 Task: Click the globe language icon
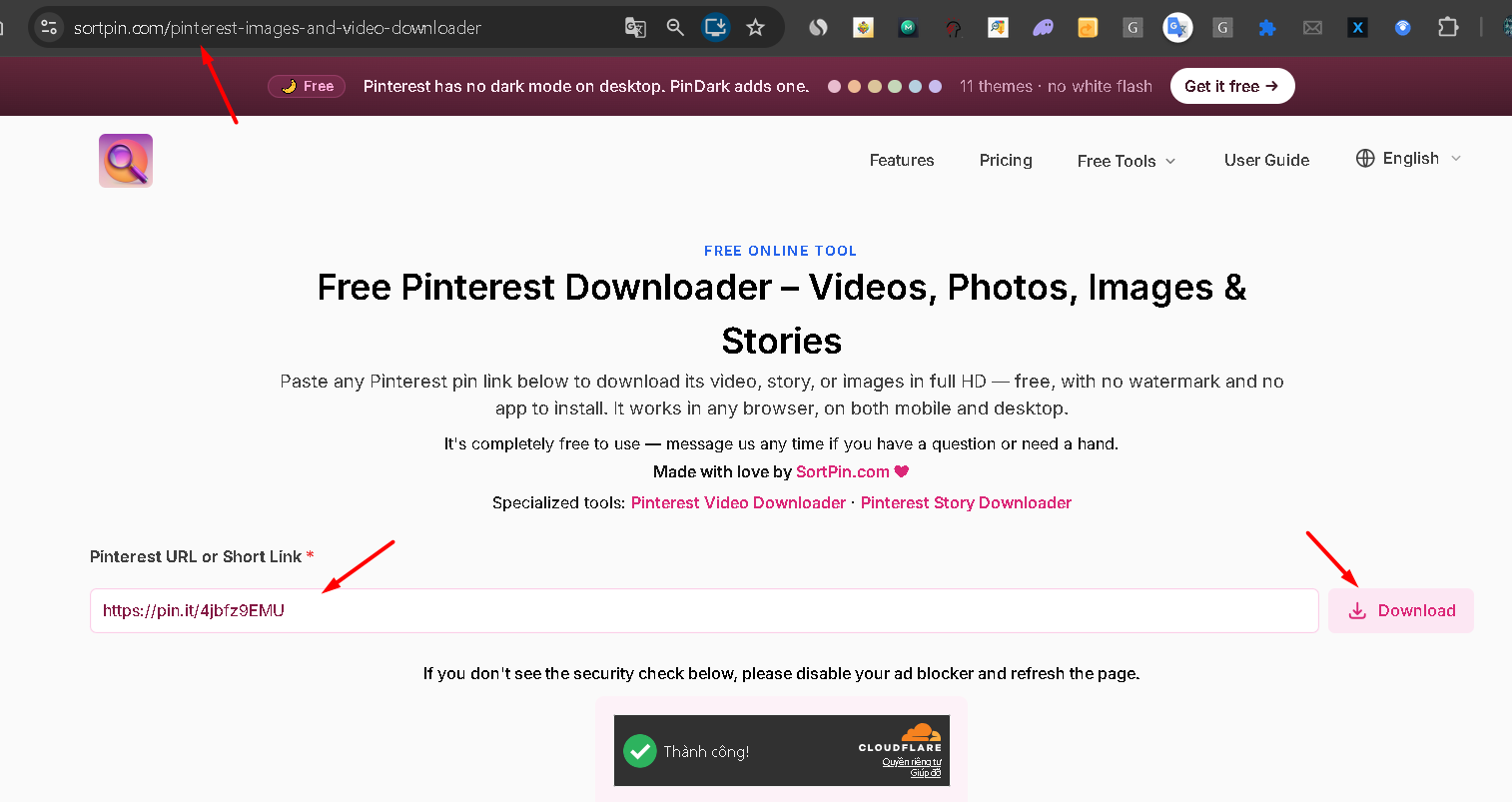[x=1365, y=158]
